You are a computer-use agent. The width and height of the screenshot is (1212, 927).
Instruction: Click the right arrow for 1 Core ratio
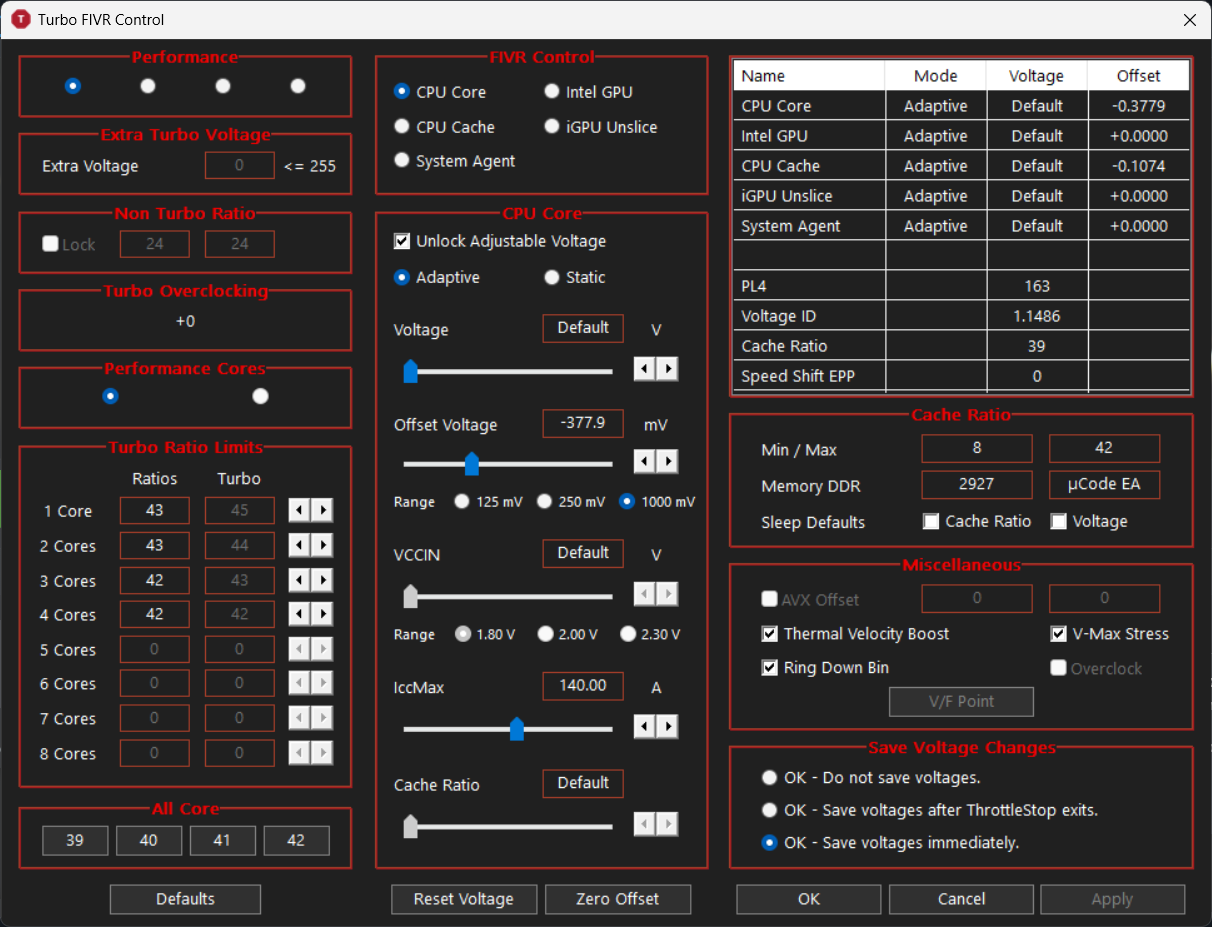(322, 511)
